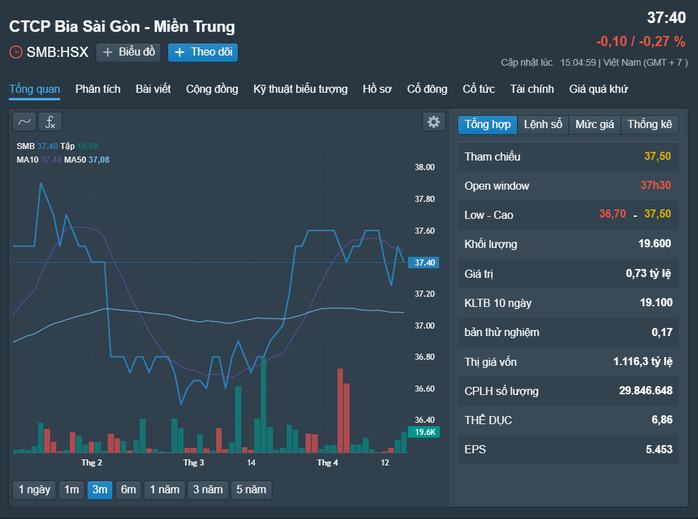
Task: Click the Theo dõi follow button
Action: coord(203,52)
